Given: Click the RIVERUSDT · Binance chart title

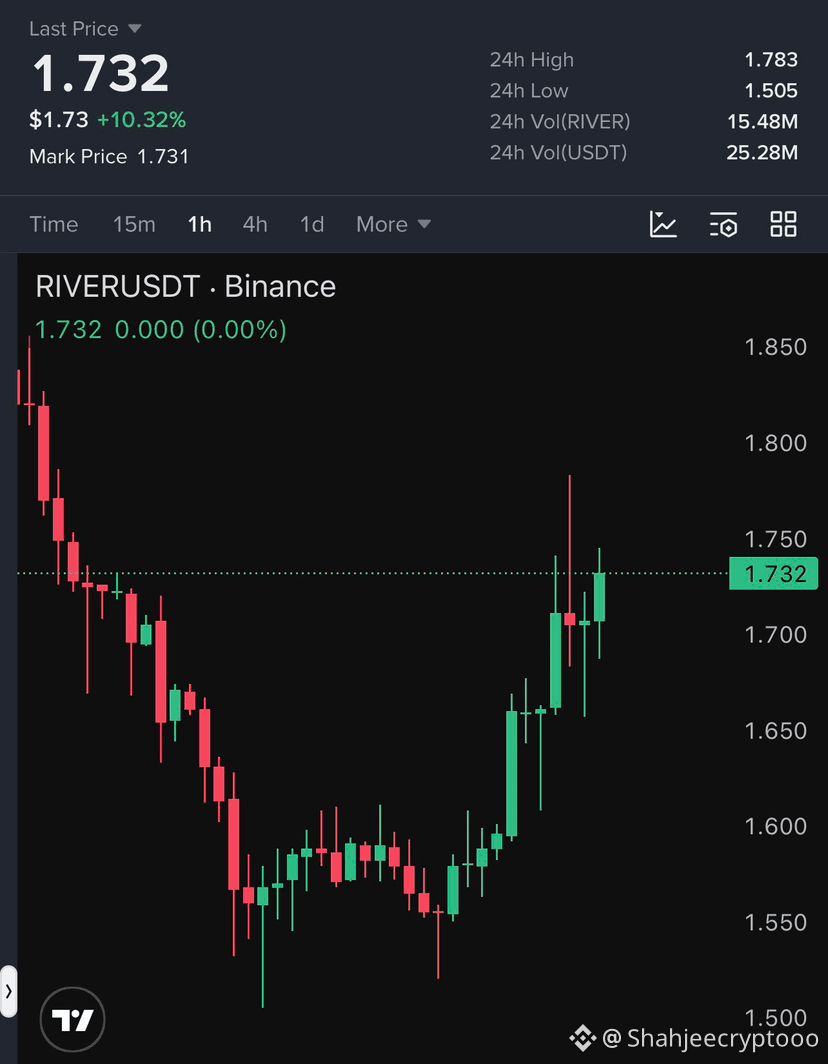Looking at the screenshot, I should coord(185,286).
